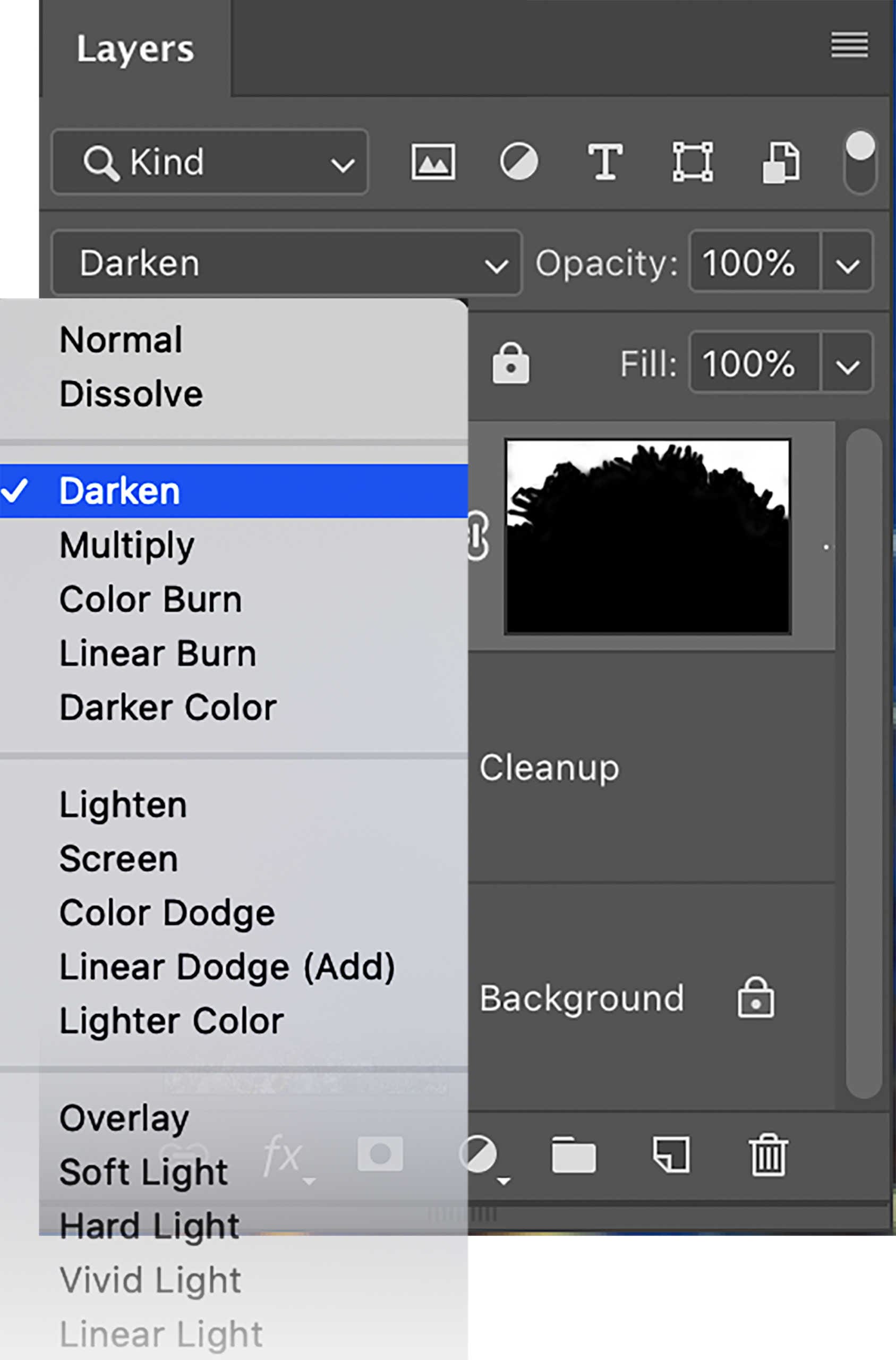This screenshot has width=896, height=1360.
Task: Pick Overlay blend mode option
Action: click(124, 1118)
